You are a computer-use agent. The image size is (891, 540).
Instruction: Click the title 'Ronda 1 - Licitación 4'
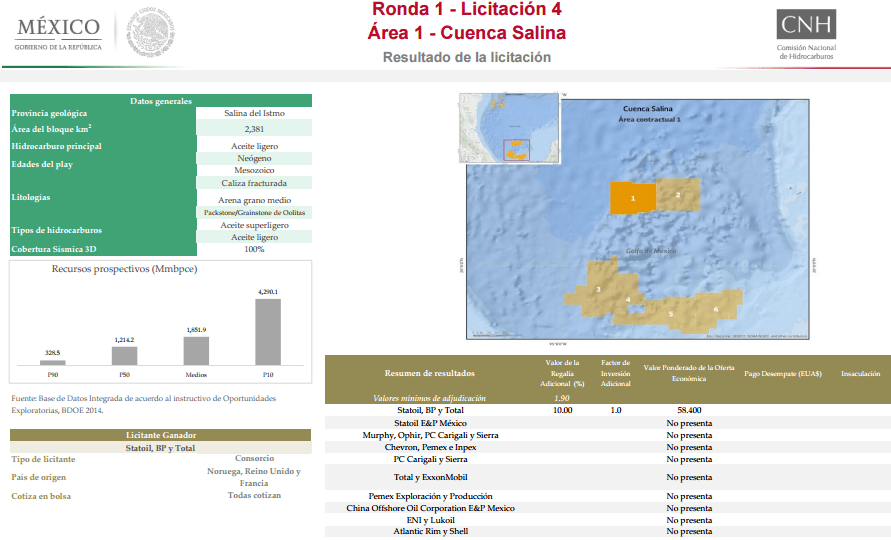[467, 9]
